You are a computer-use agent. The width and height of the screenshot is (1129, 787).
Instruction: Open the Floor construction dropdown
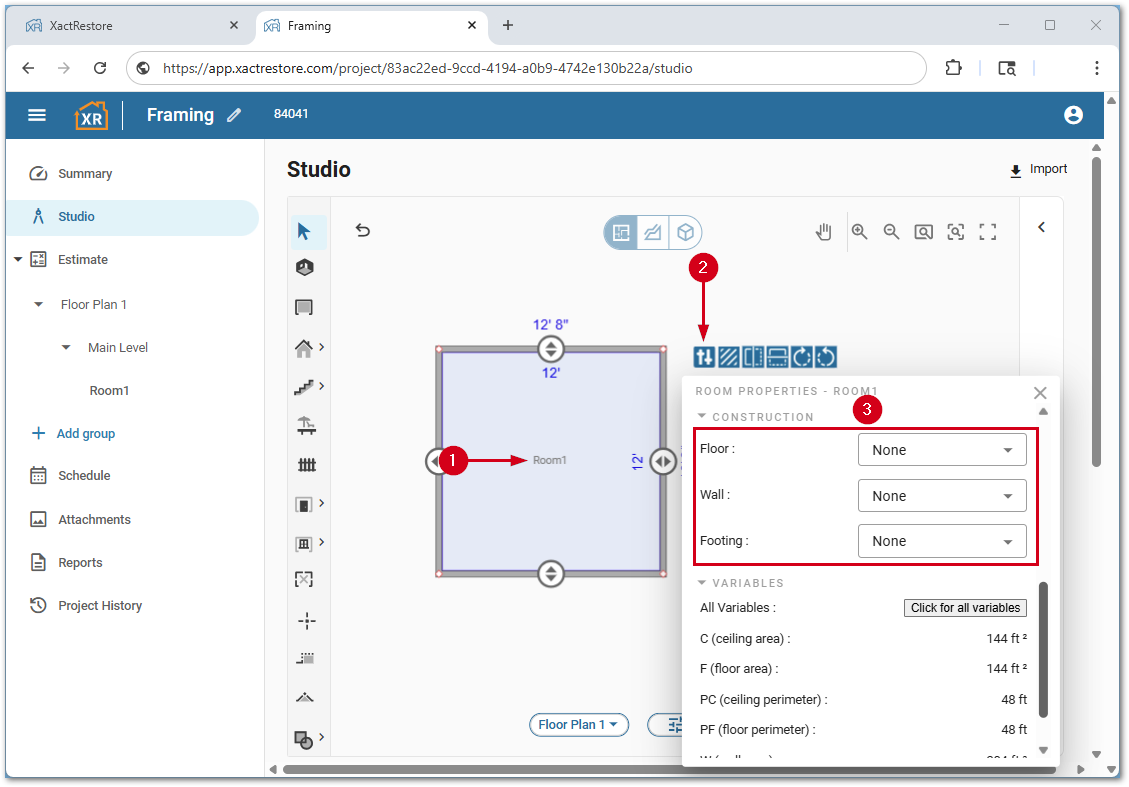[942, 450]
